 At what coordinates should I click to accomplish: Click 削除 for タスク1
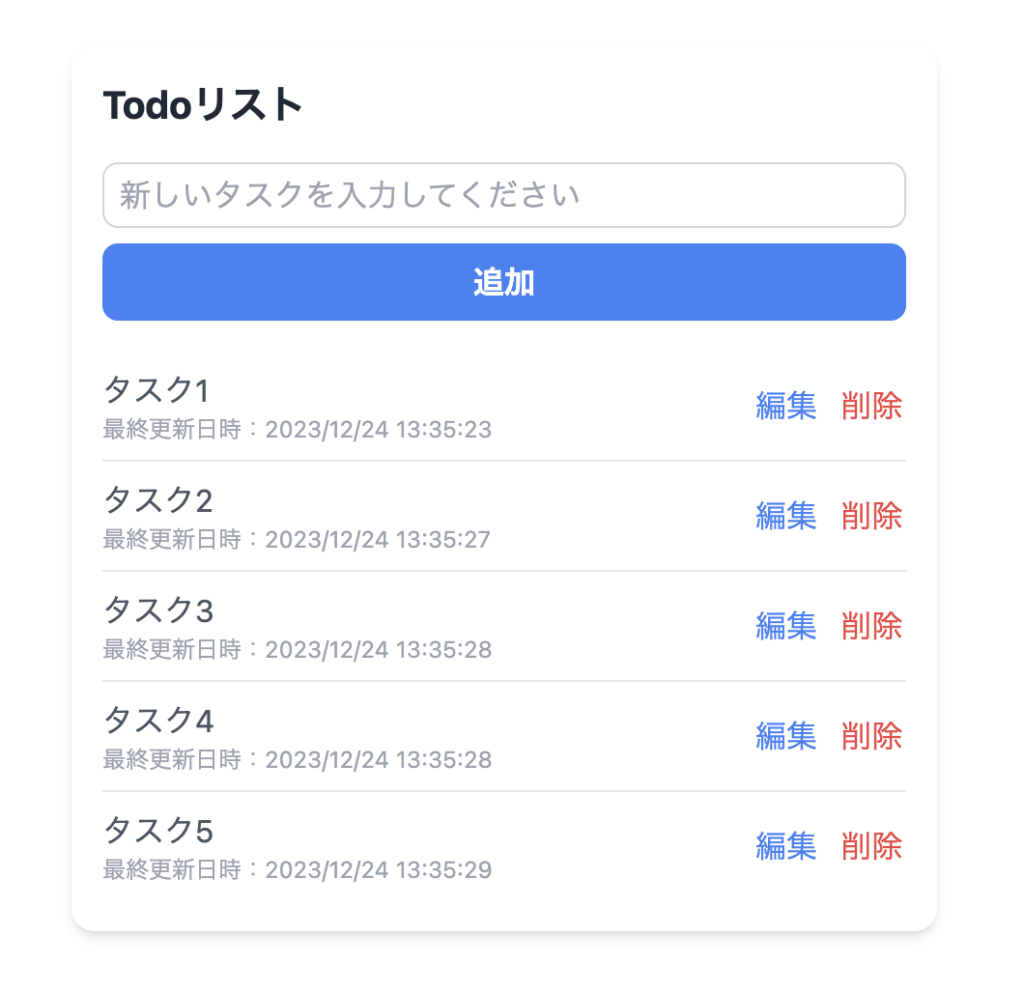pyautogui.click(x=871, y=406)
